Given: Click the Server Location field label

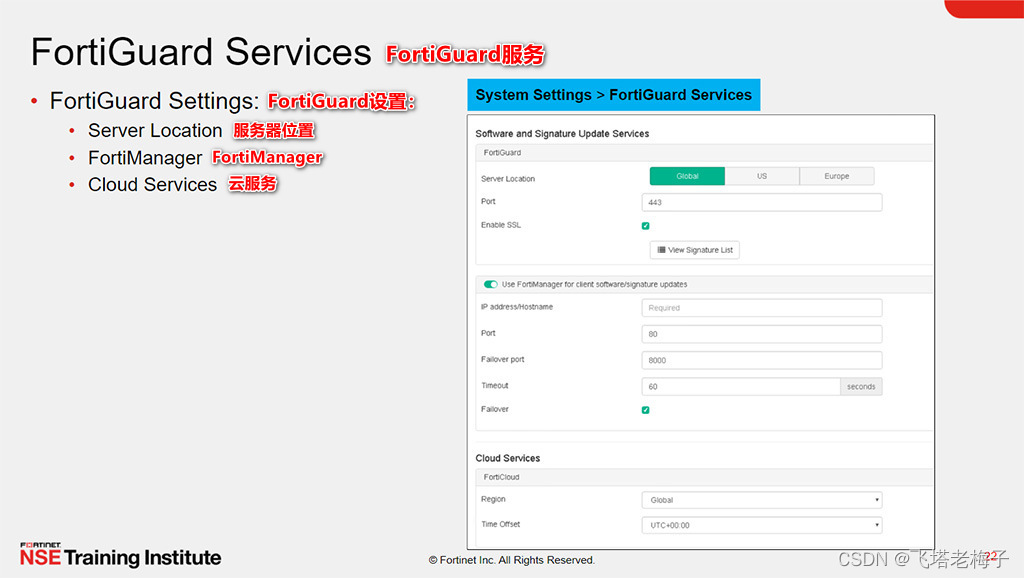Looking at the screenshot, I should tap(508, 178).
